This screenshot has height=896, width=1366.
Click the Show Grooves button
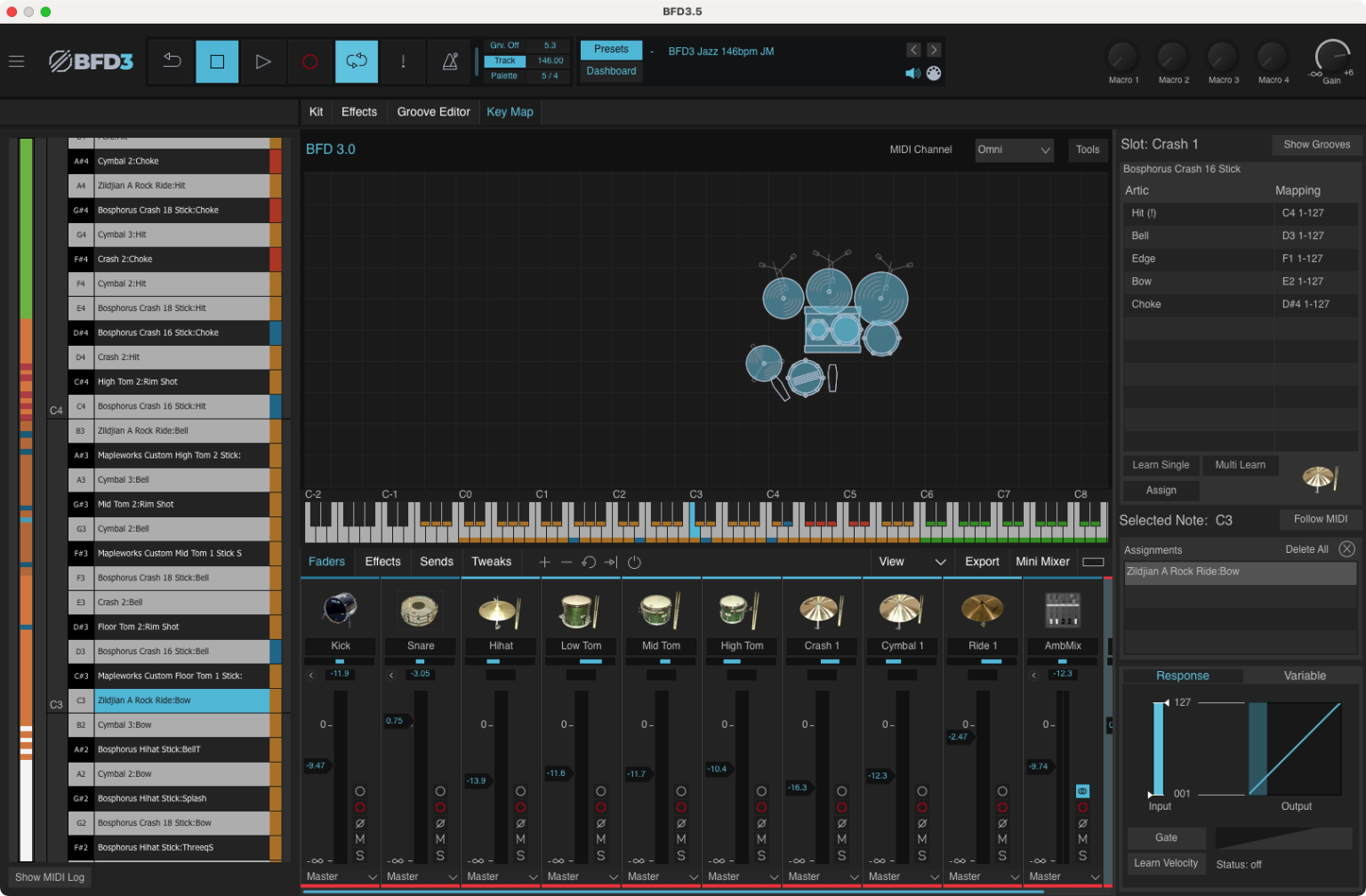tap(1316, 145)
